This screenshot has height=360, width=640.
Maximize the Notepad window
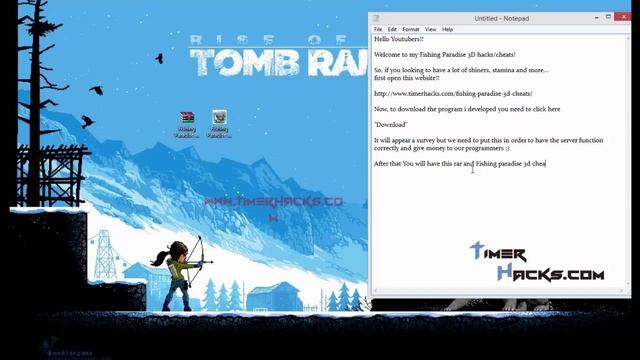[x=608, y=17]
